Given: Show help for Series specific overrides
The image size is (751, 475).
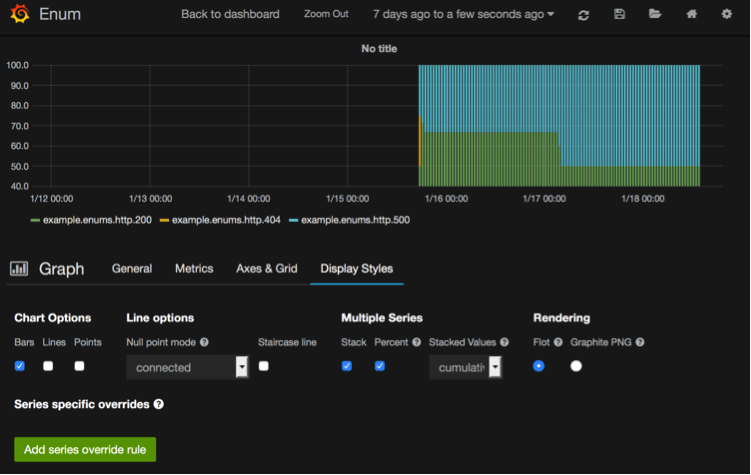Looking at the screenshot, I should [159, 404].
